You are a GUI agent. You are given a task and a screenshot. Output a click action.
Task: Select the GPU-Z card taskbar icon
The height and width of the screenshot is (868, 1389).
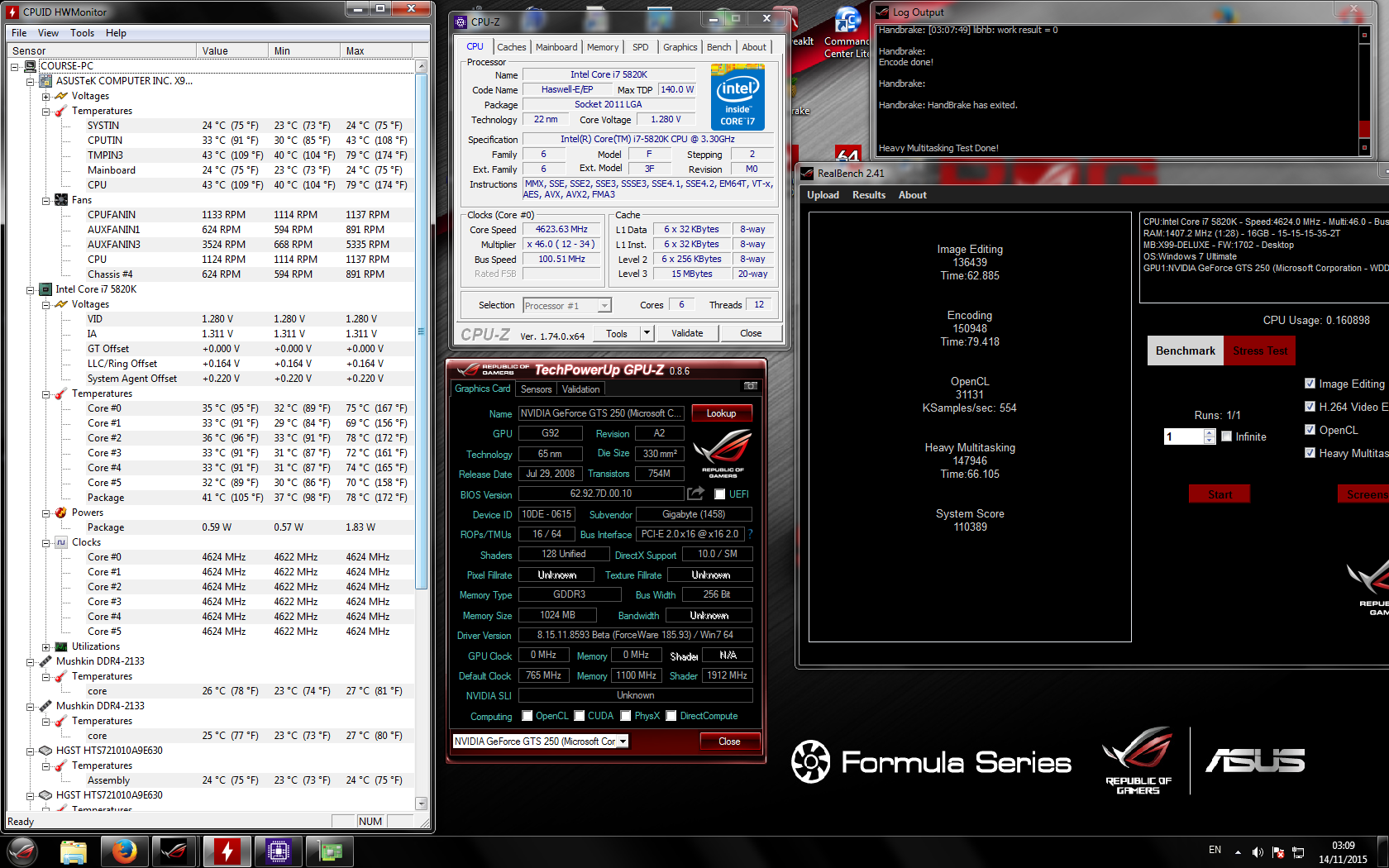pyautogui.click(x=329, y=851)
